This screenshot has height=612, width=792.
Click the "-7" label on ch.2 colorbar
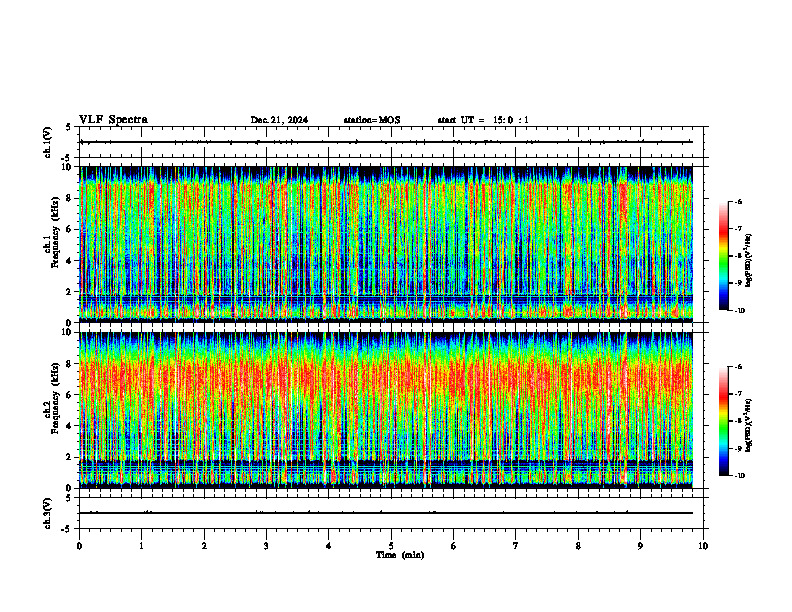tap(738, 394)
